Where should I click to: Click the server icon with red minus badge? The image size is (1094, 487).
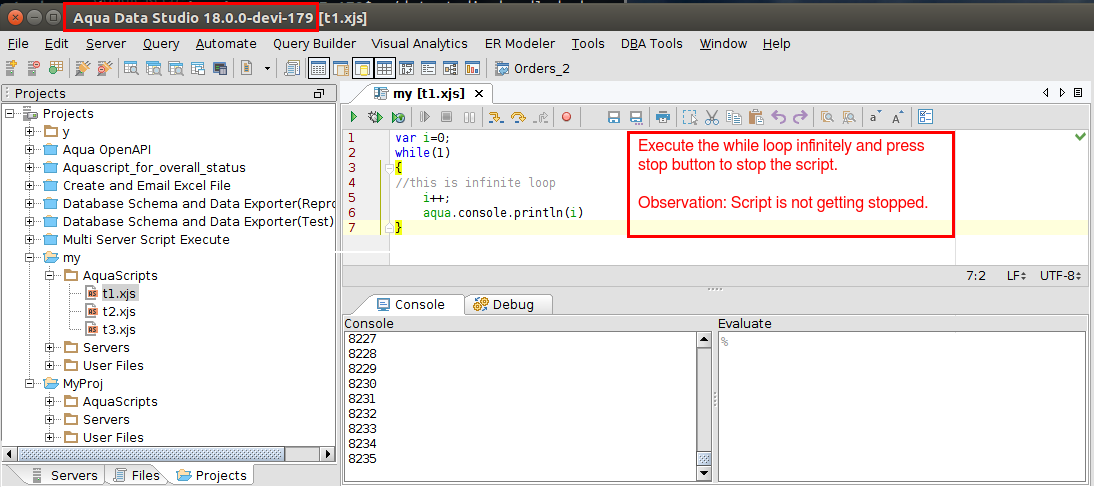pos(33,68)
